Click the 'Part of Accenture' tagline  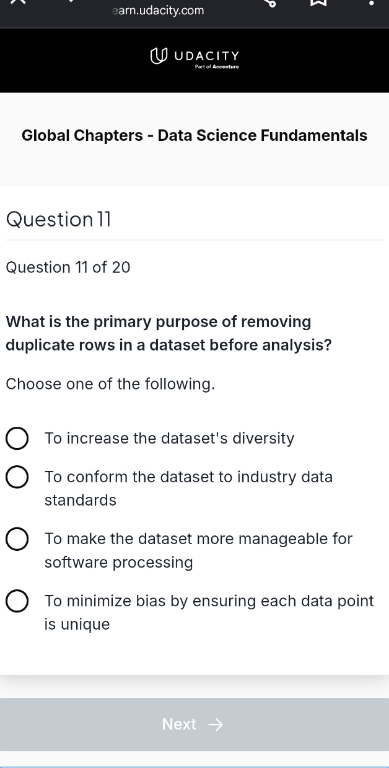(217, 67)
